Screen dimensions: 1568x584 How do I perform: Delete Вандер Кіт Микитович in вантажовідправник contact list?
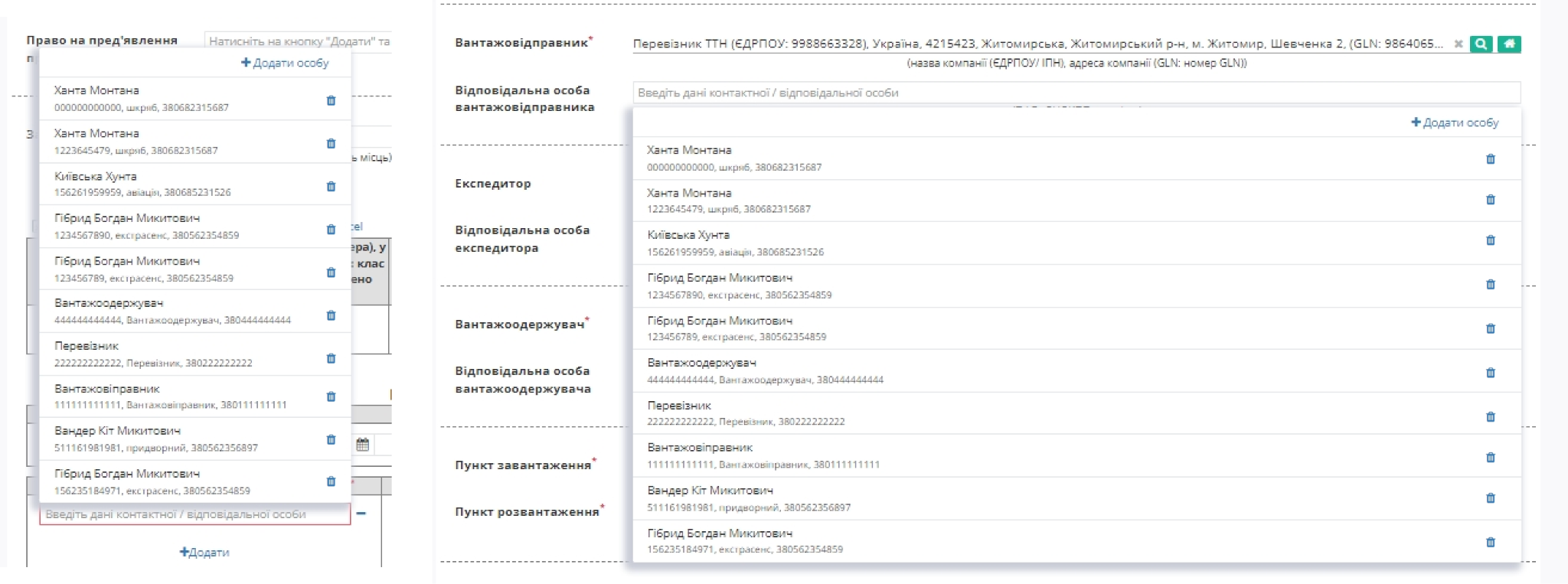pyautogui.click(x=1490, y=498)
